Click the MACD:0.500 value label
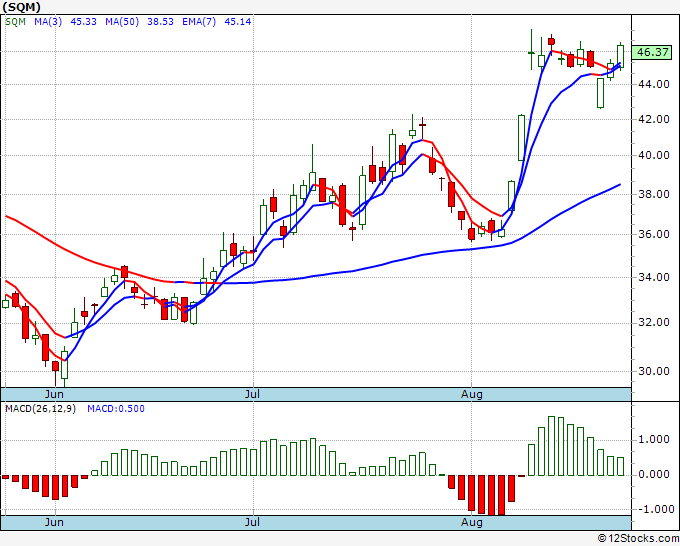Screen dimensions: 680x546 (x=116, y=409)
